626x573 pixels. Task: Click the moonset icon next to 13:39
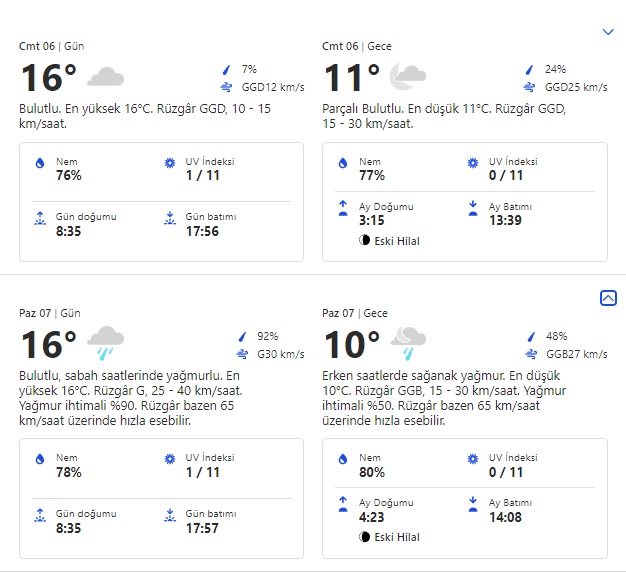coord(472,209)
